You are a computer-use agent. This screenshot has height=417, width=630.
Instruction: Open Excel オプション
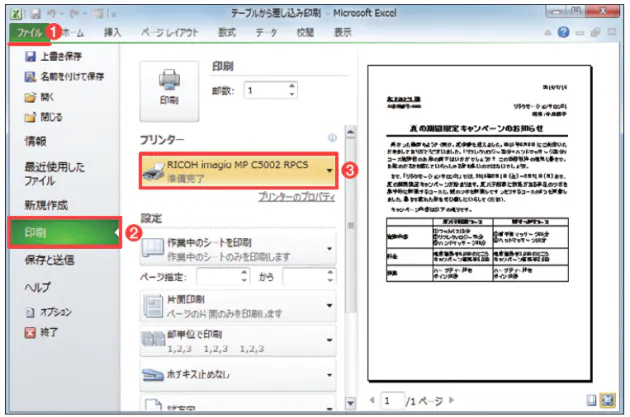[x=48, y=312]
